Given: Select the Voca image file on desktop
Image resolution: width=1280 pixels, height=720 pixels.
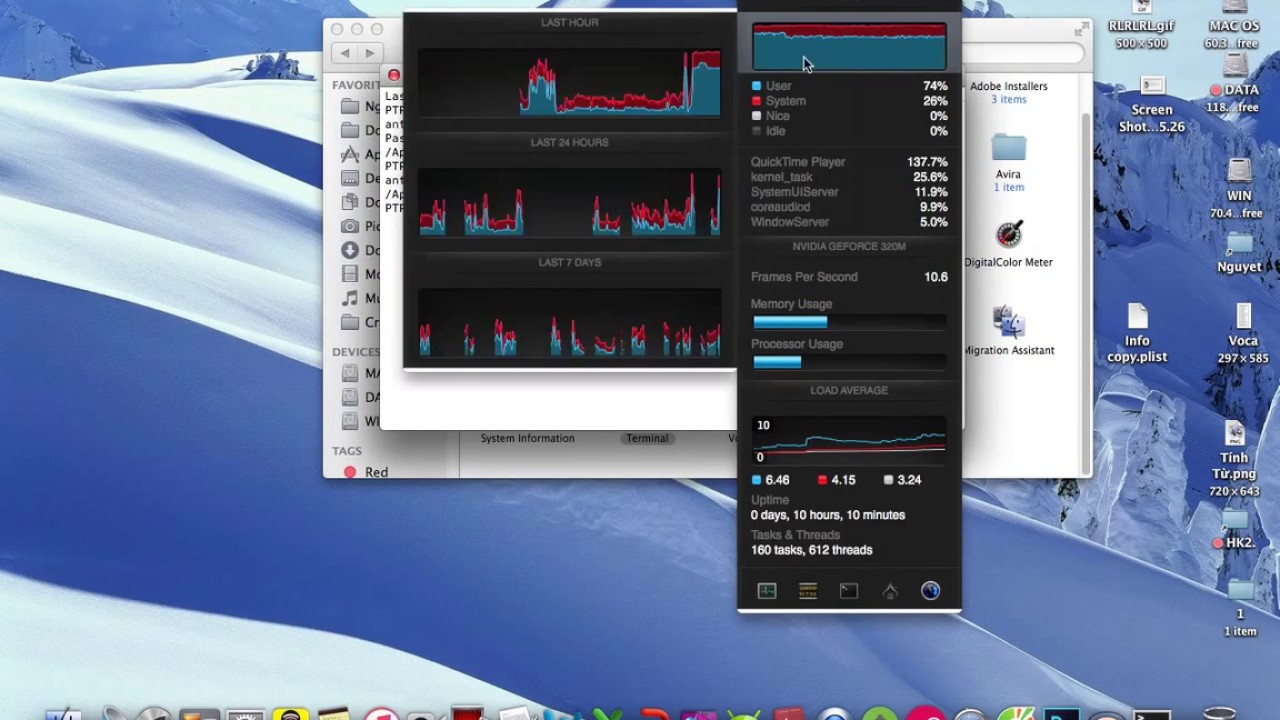Looking at the screenshot, I should point(1243,333).
